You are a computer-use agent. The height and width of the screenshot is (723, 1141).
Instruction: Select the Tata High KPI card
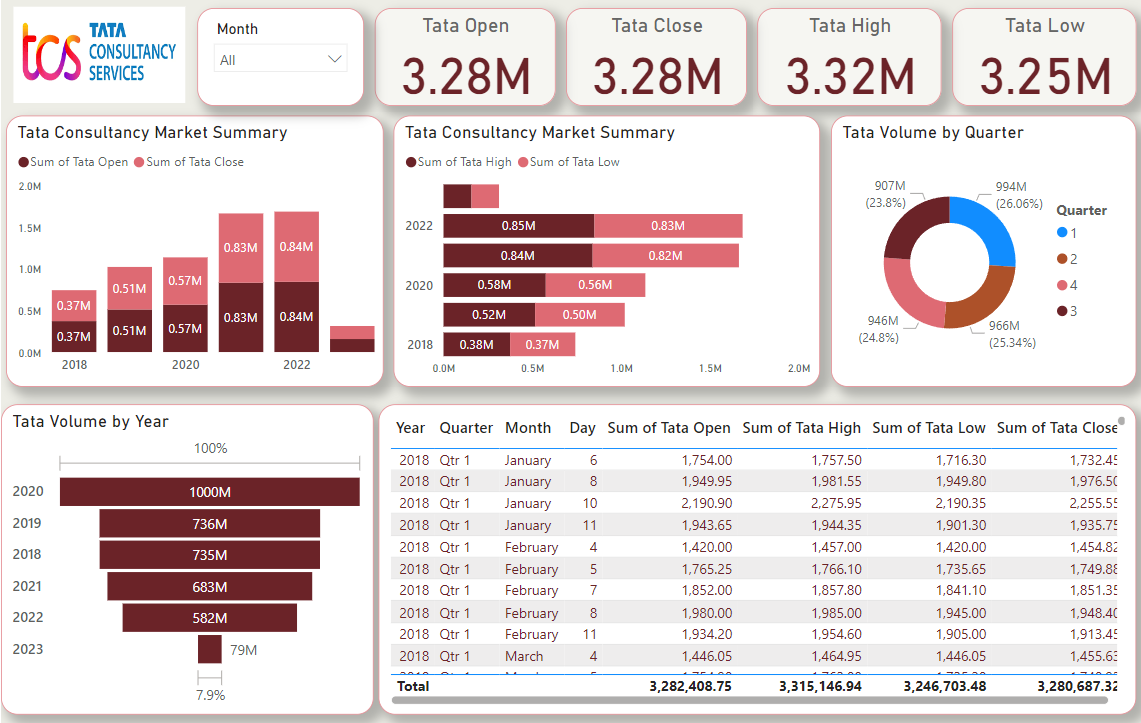pos(849,58)
